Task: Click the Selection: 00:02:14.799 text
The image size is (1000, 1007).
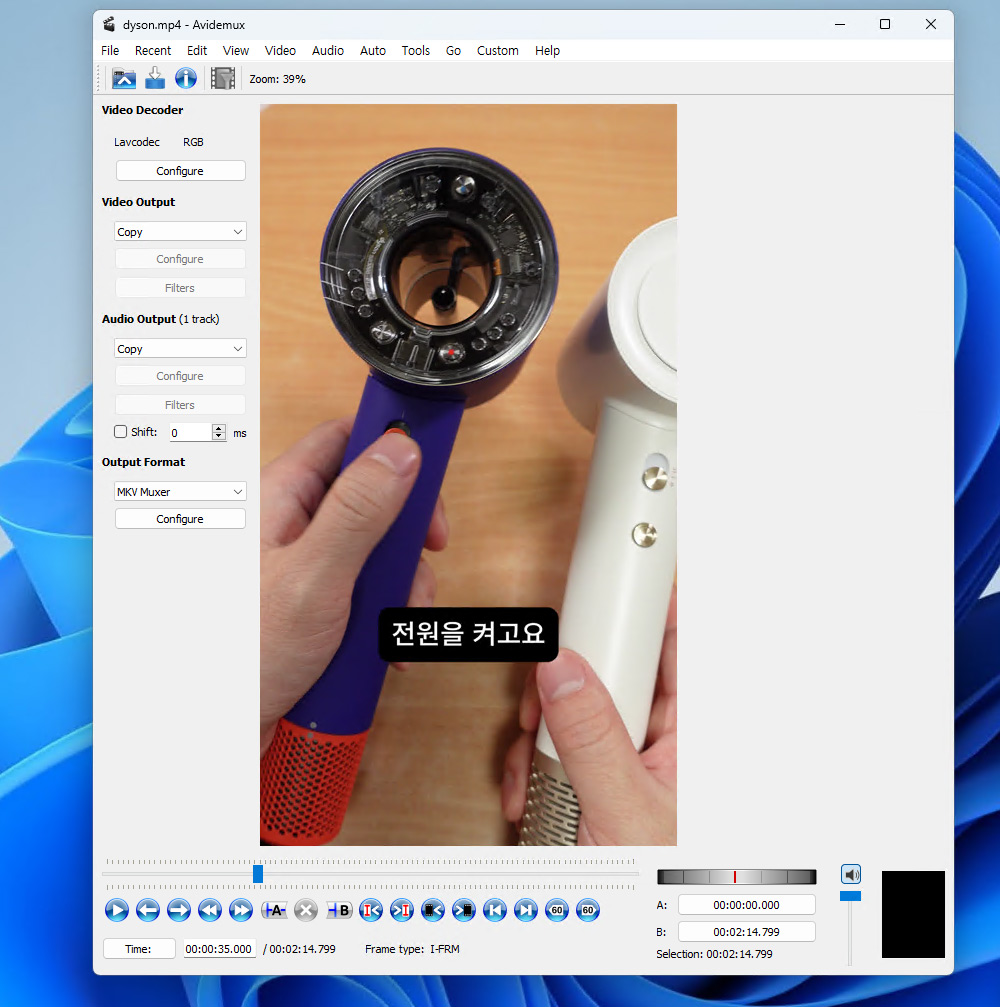Action: (714, 954)
